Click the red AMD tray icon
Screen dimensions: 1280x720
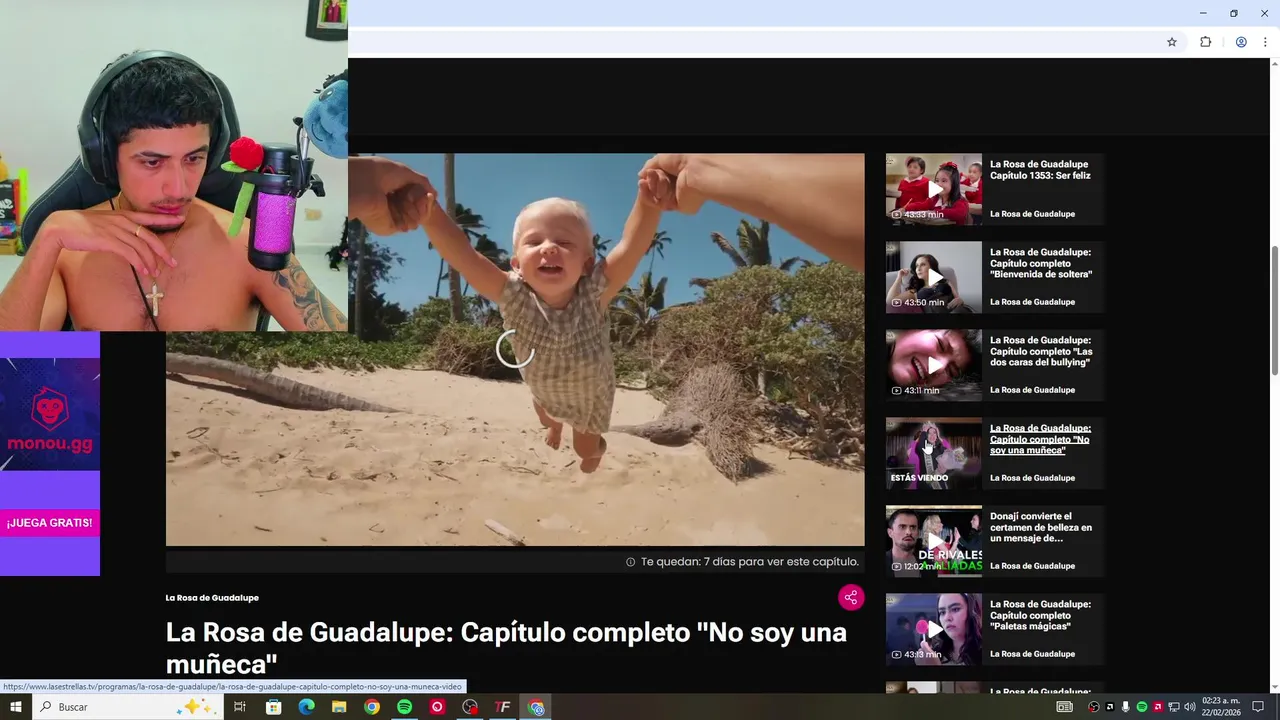pos(1158,707)
